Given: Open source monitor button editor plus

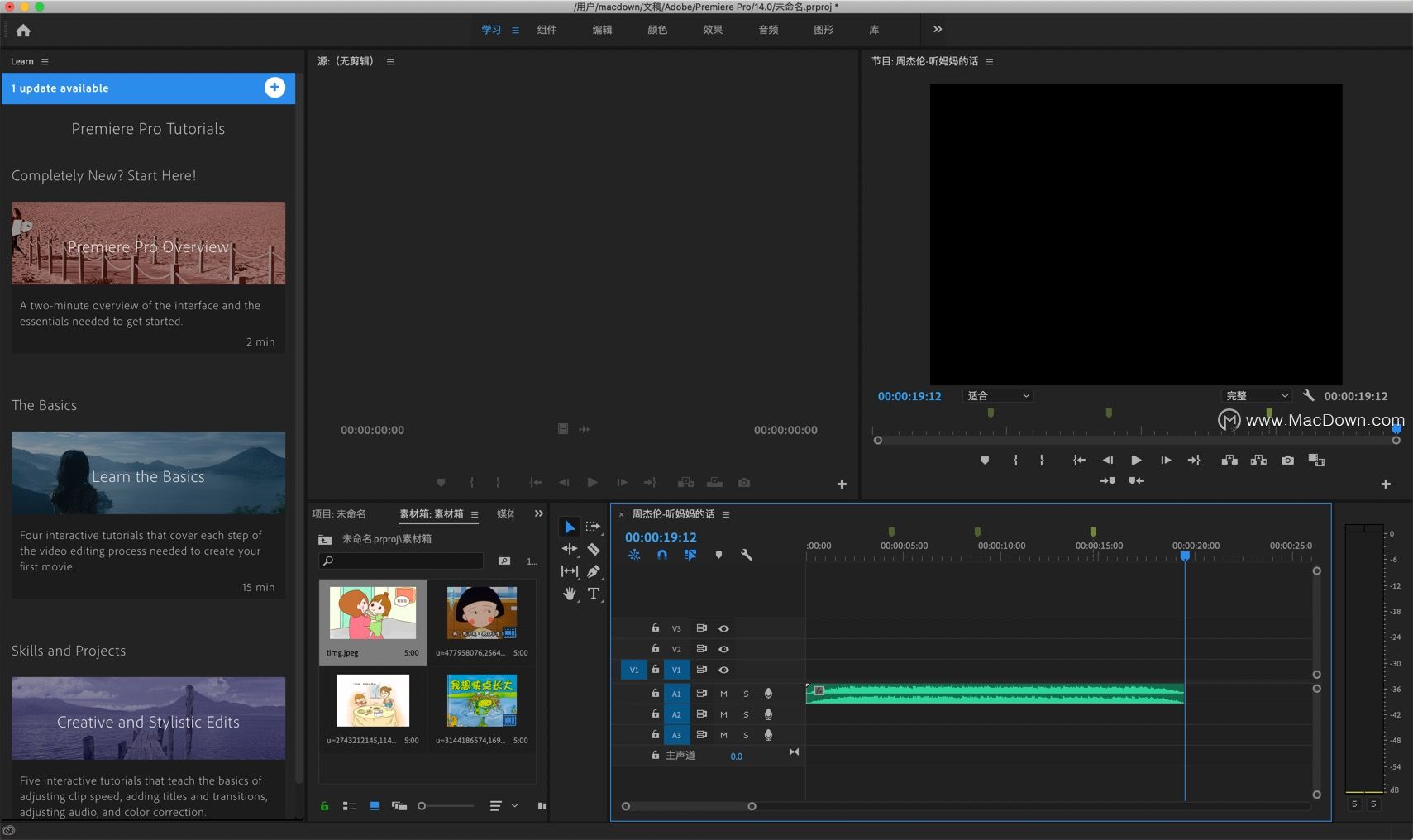Looking at the screenshot, I should pyautogui.click(x=842, y=484).
